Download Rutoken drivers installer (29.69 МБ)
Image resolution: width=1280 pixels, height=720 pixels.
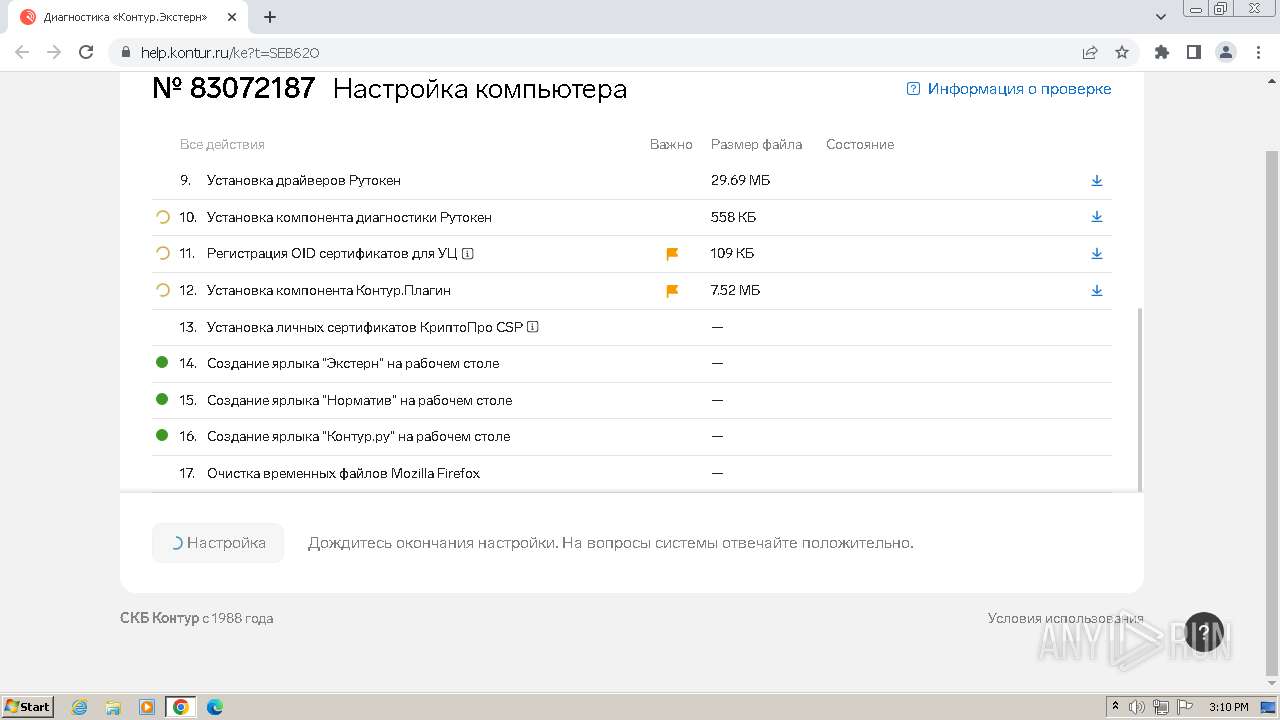(x=1096, y=181)
